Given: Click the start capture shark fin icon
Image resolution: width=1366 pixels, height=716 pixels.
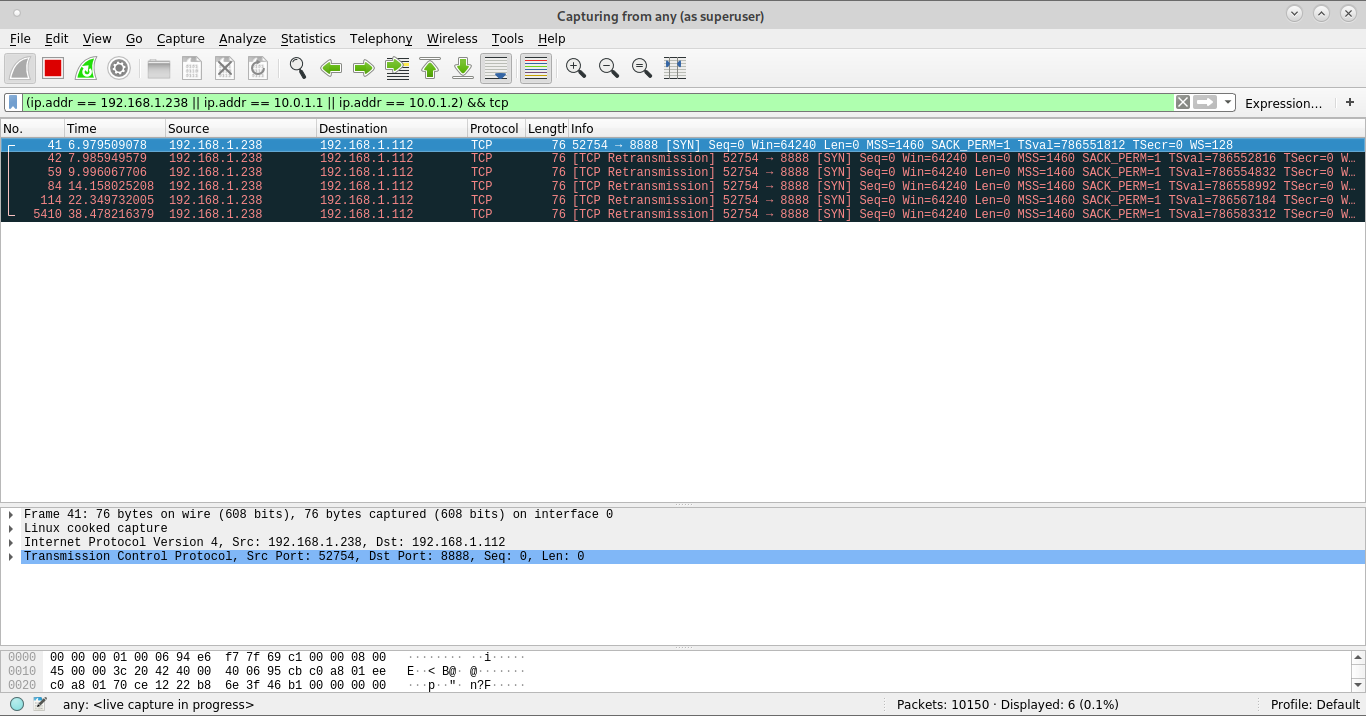Looking at the screenshot, I should 20,68.
